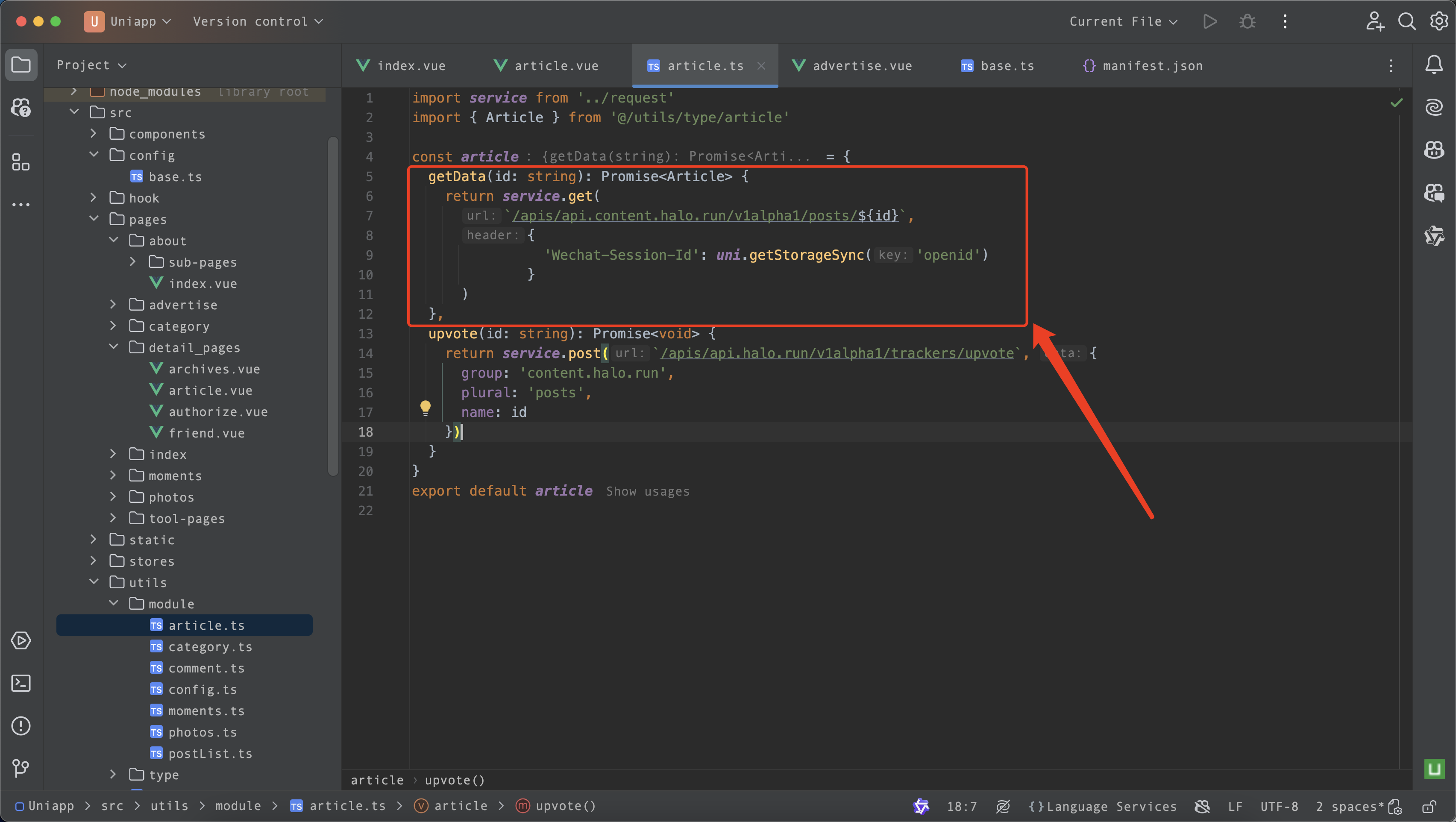Click the Search Everywhere magnifier

tap(1407, 21)
